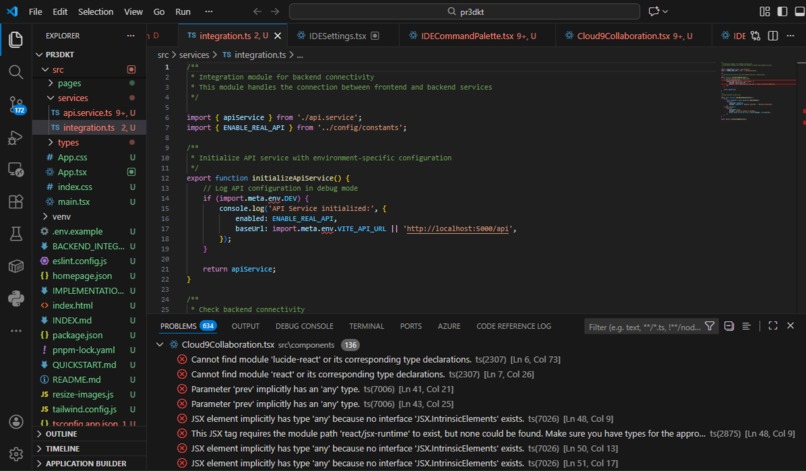The width and height of the screenshot is (806, 471).
Task: Collapse Cloud9Collaboration.tsx problems group
Action: [160, 345]
